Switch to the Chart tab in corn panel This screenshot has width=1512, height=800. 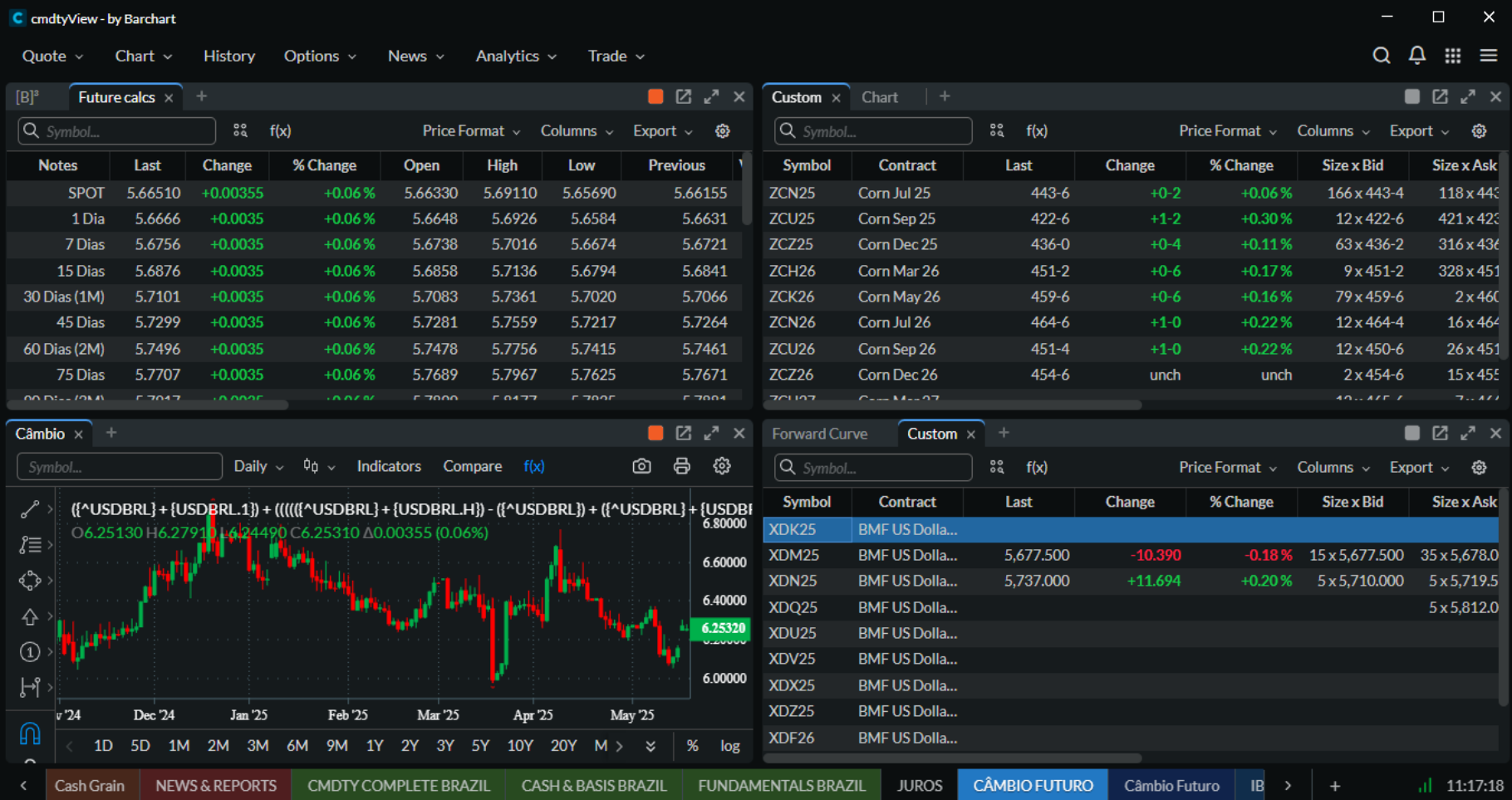tap(880, 96)
